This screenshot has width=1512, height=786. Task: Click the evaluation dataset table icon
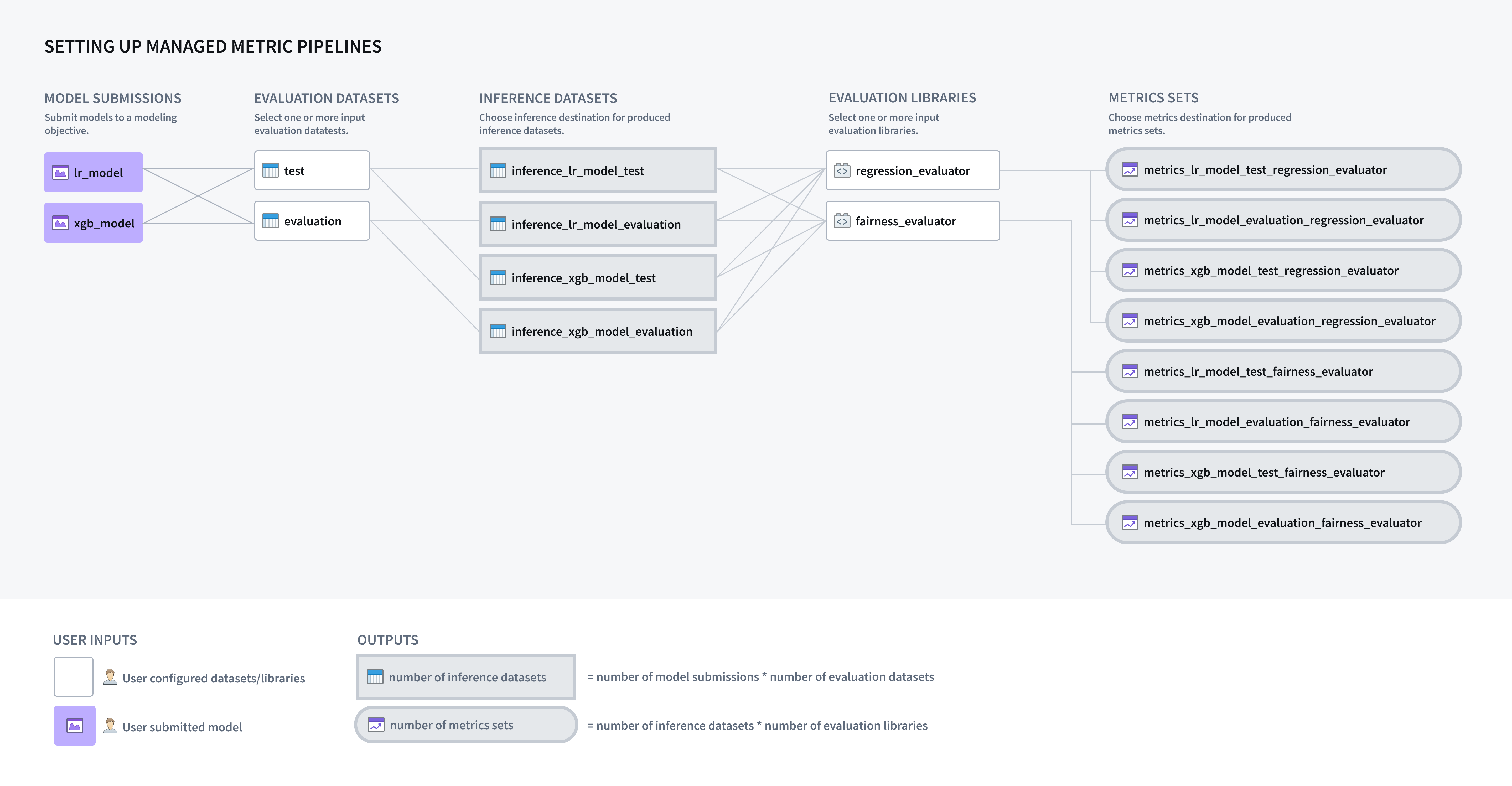click(271, 221)
